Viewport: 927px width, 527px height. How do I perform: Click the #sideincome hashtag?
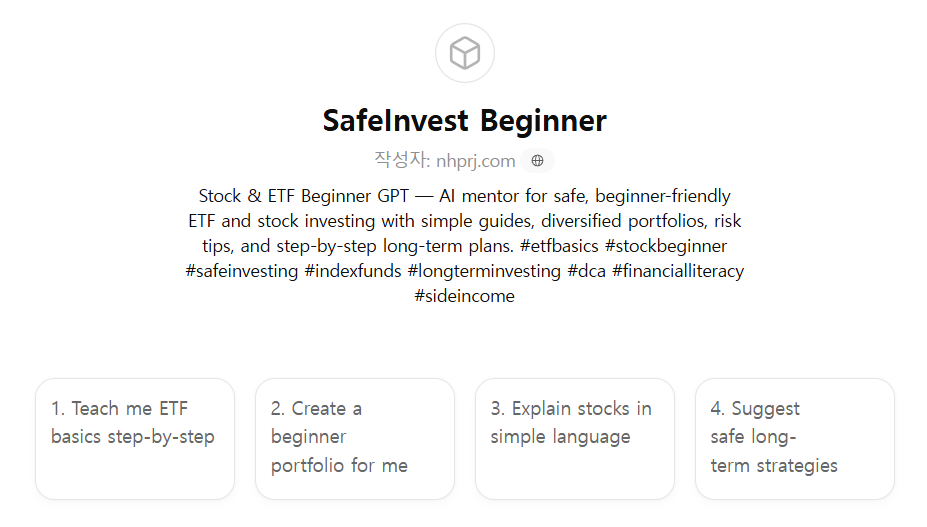click(464, 296)
